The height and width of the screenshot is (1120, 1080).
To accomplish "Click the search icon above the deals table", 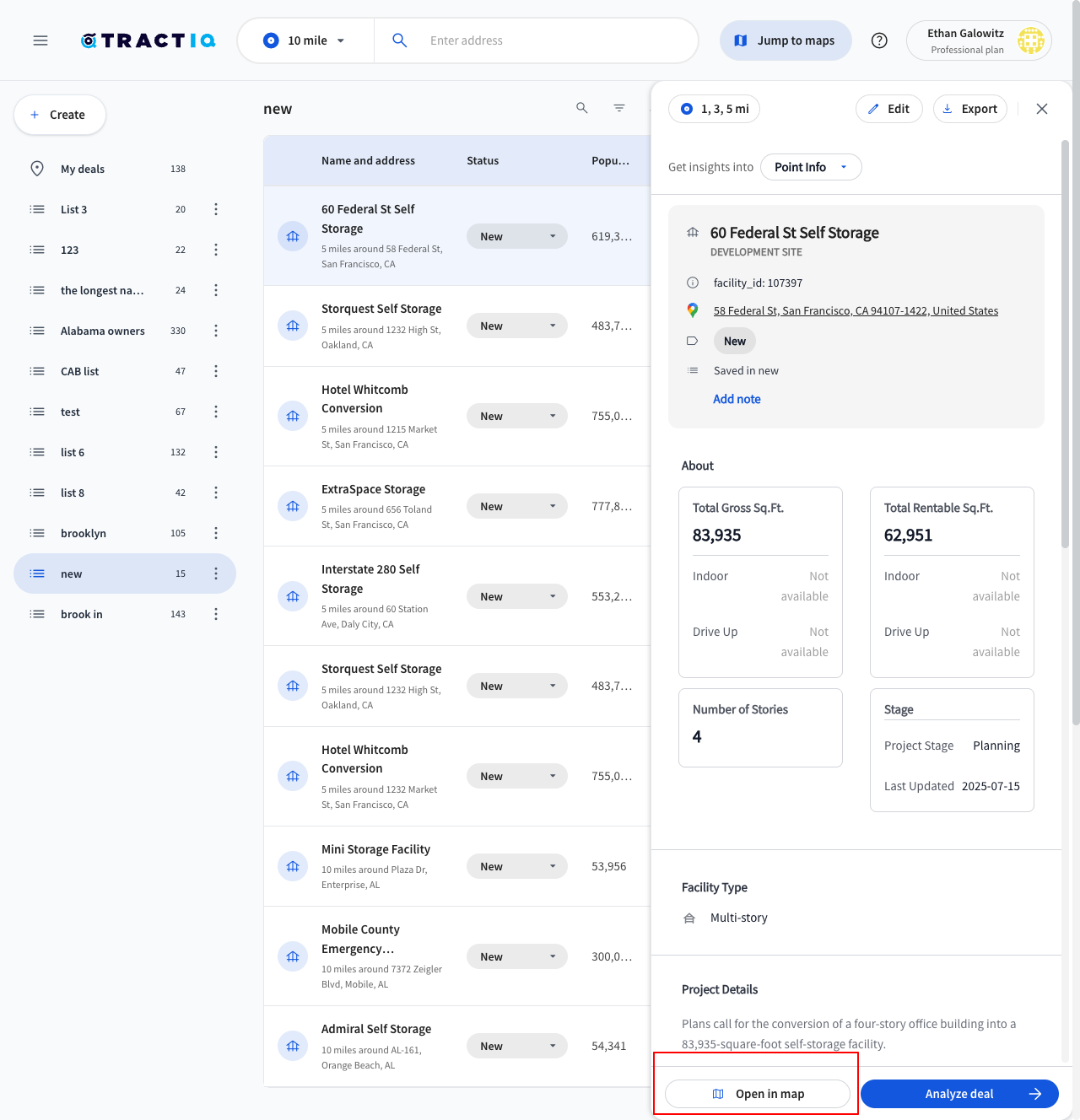I will [581, 108].
